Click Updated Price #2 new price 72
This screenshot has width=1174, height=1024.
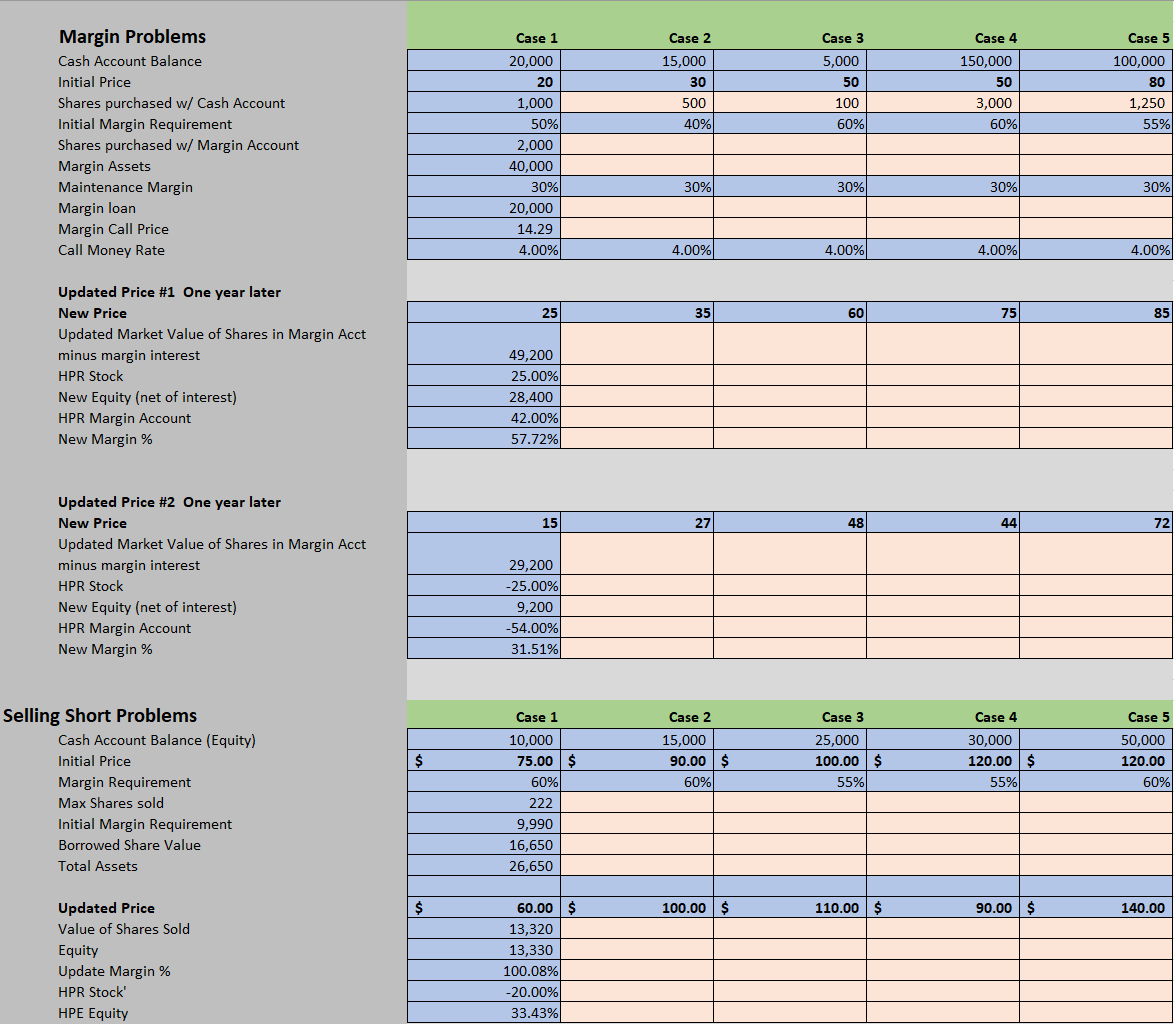(1095, 522)
